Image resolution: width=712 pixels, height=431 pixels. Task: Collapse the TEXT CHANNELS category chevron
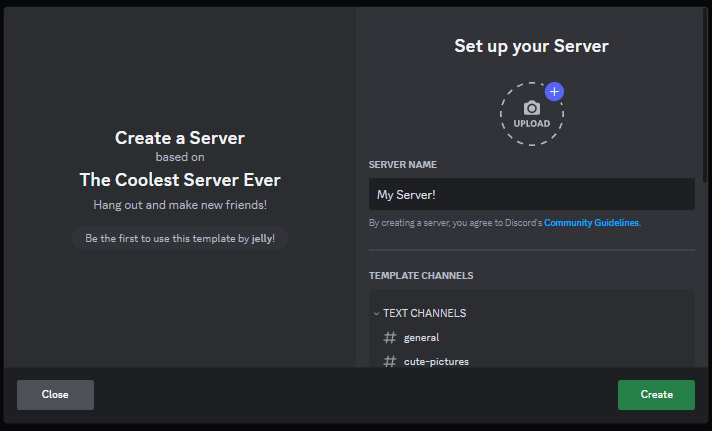pyautogui.click(x=376, y=313)
